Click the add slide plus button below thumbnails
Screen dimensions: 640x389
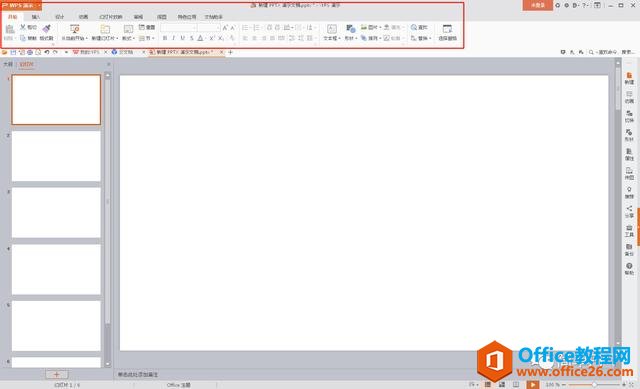(x=57, y=374)
